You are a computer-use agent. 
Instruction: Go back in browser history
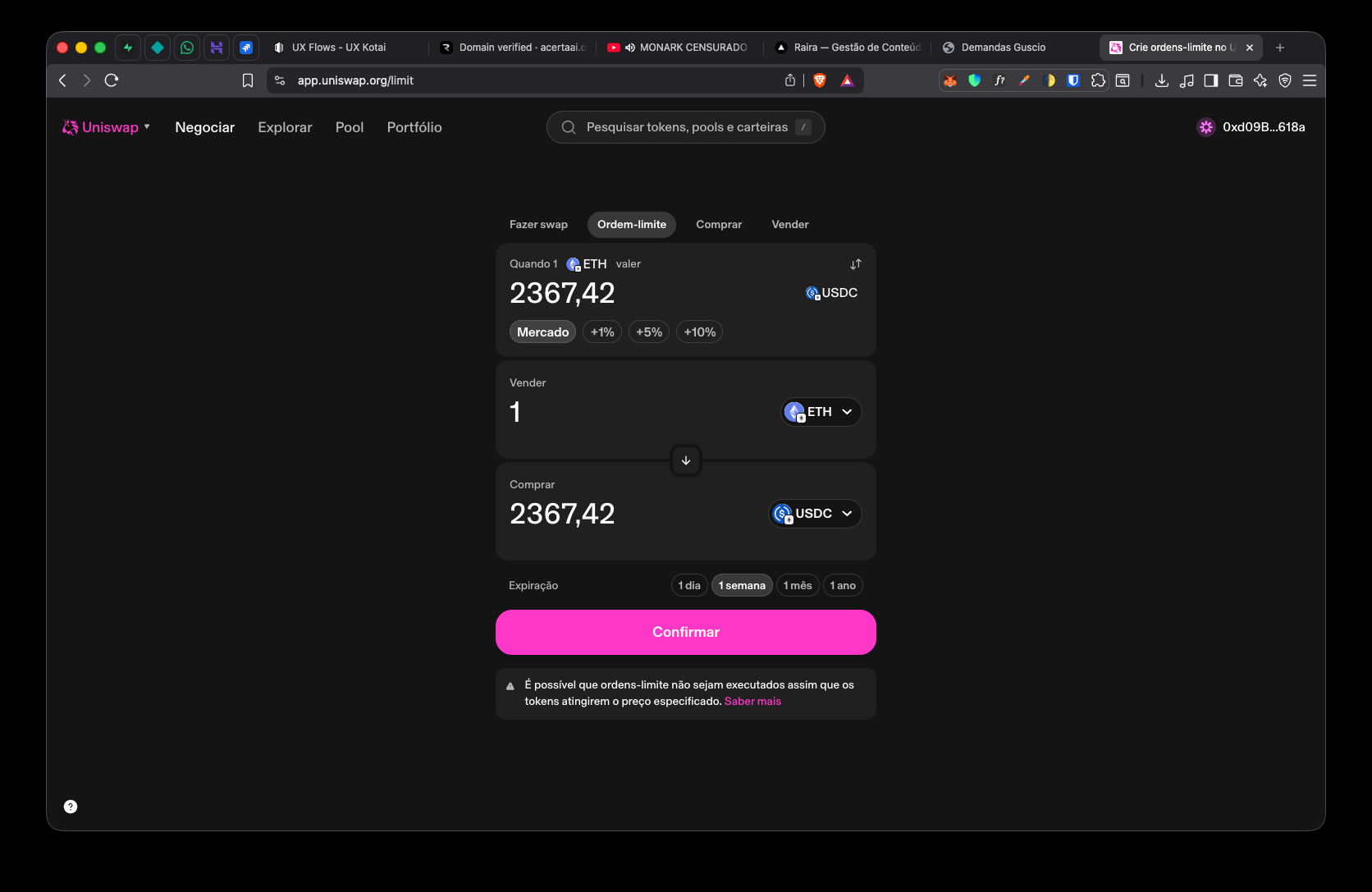[x=62, y=80]
